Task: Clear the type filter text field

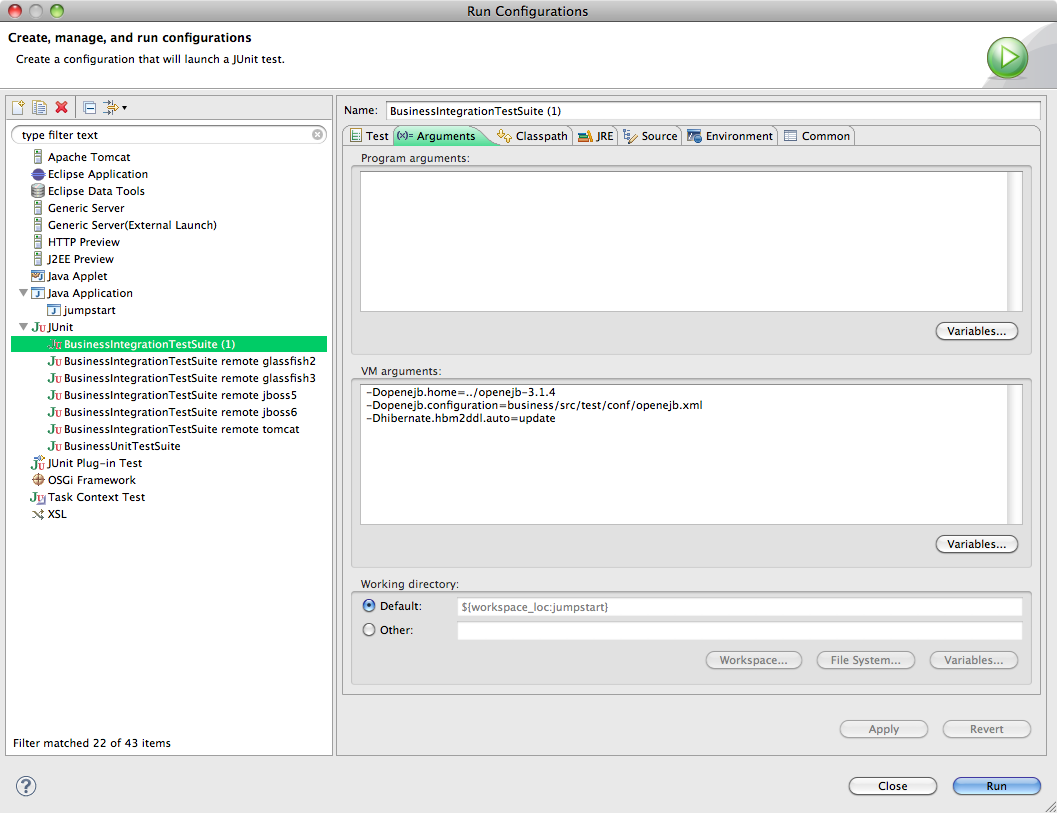Action: [x=317, y=135]
